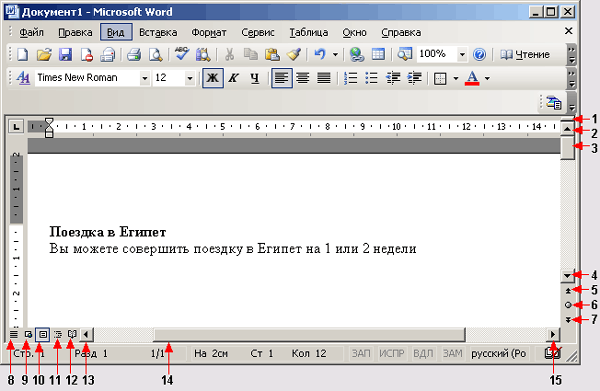Click the Select Browse Object circle button

click(x=568, y=305)
